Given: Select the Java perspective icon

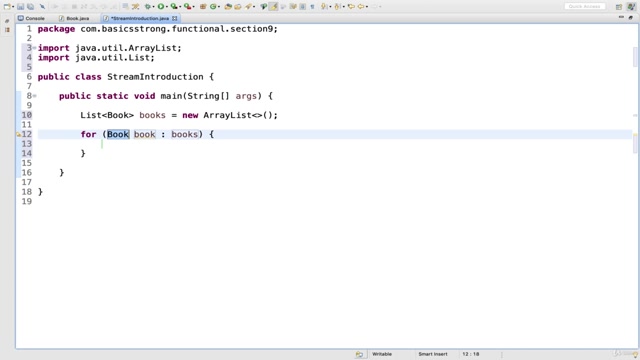Looking at the screenshot, I should pyautogui.click(x=631, y=7).
